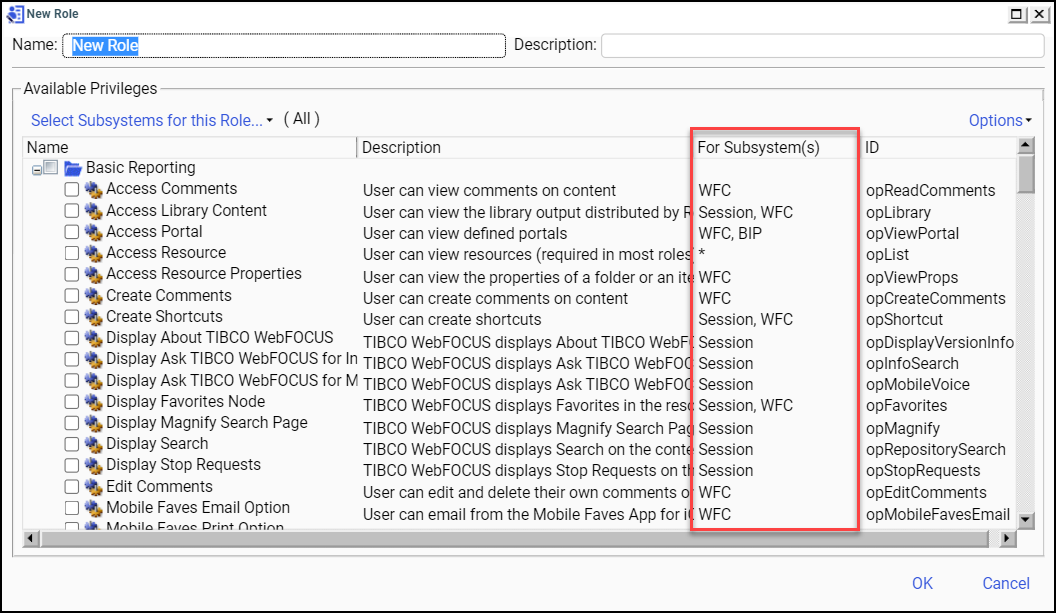Click Cancel to discard changes
Screen dimensions: 1056x613
click(x=1005, y=583)
